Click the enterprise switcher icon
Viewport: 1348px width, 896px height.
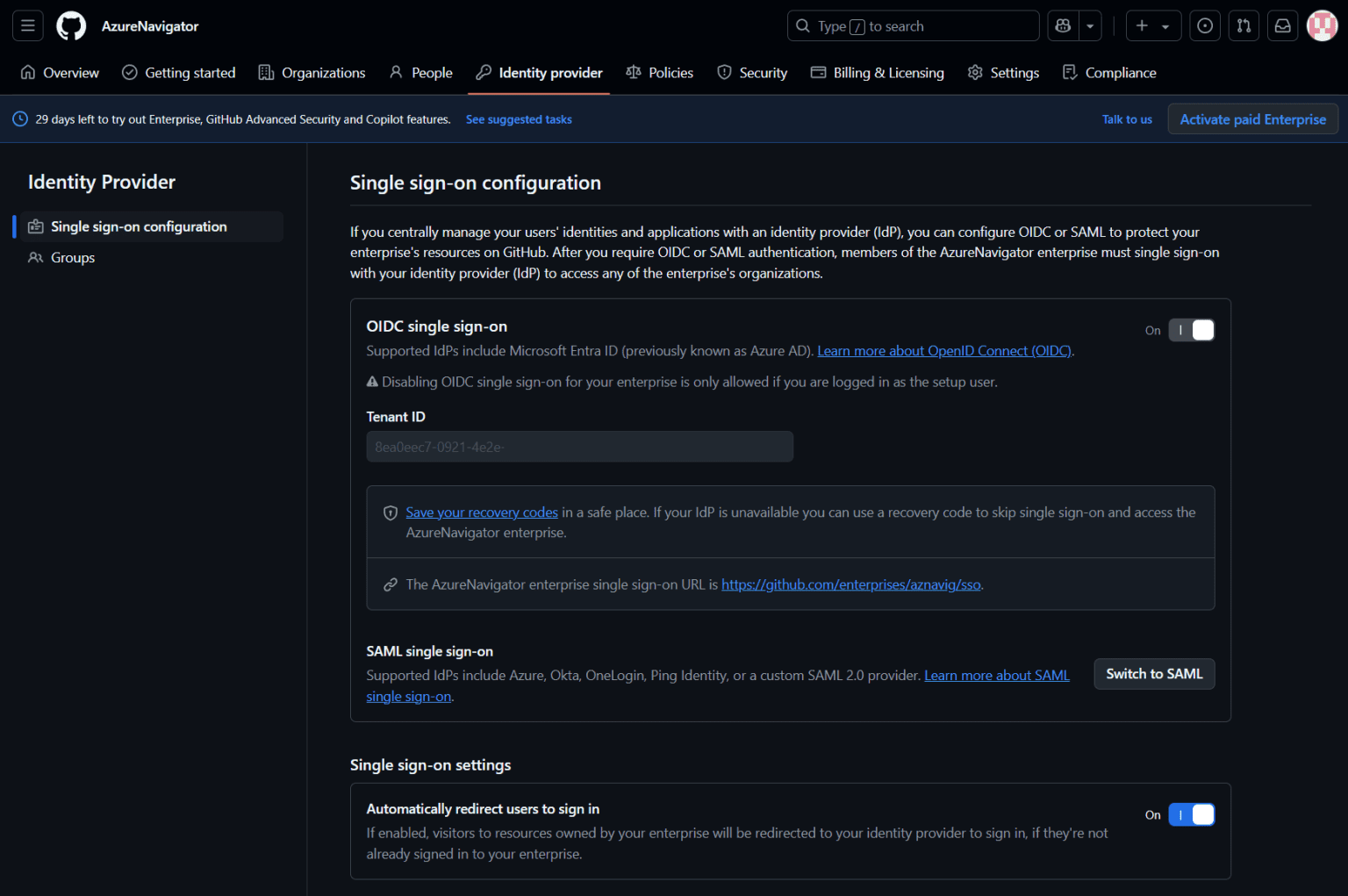tap(1063, 25)
